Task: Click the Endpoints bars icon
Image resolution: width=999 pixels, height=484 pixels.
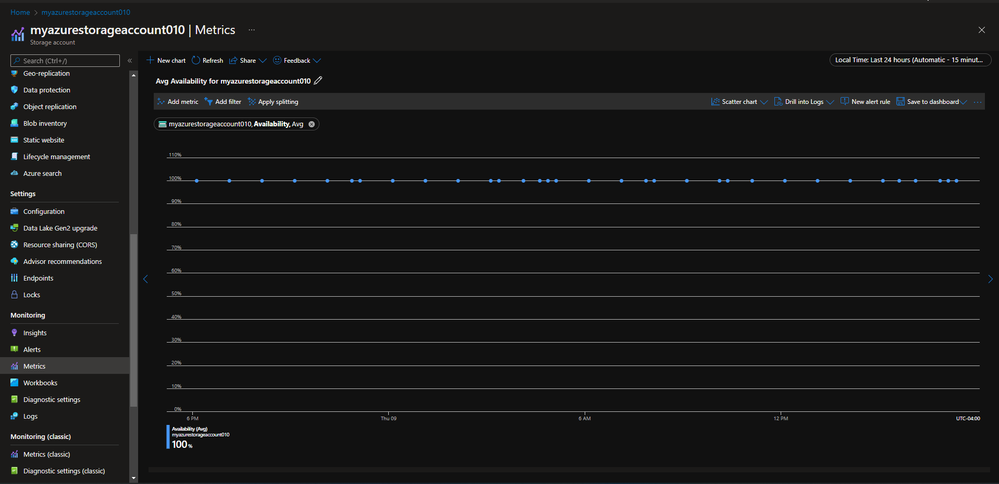Action: pos(14,278)
